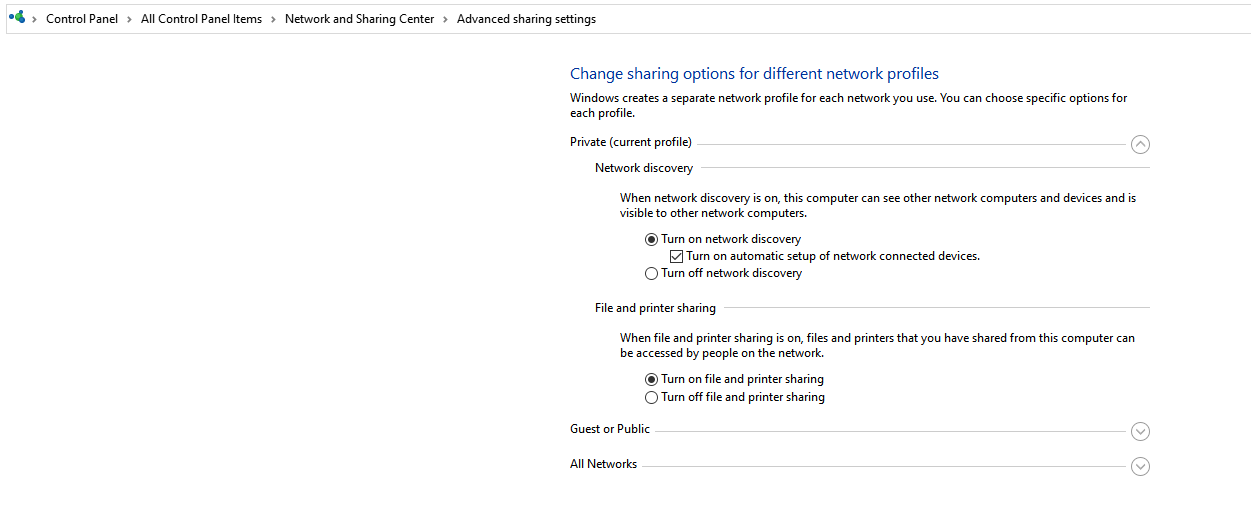Select Turn on file and printer sharing

tap(652, 379)
